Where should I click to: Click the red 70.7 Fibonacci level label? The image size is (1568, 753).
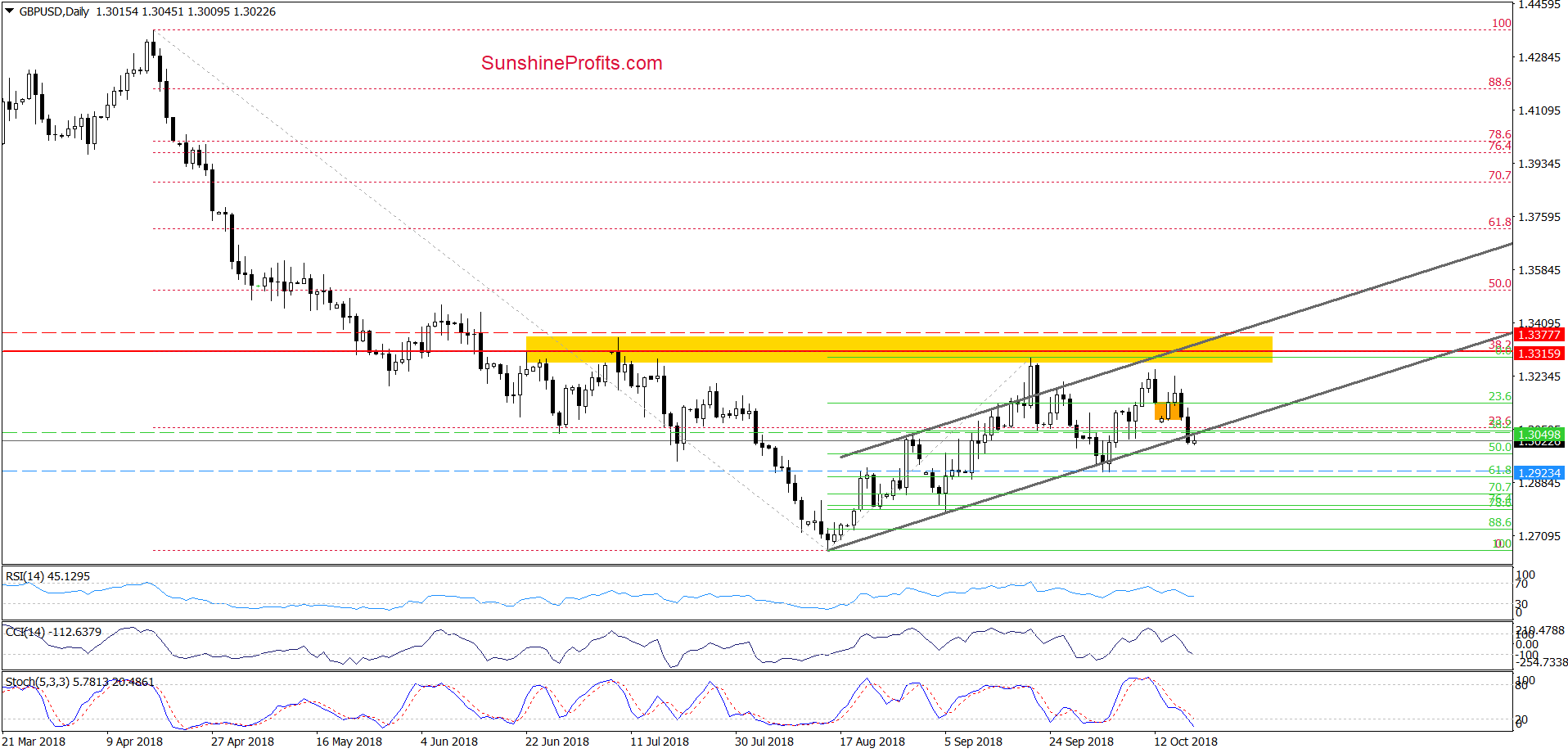coord(1499,175)
